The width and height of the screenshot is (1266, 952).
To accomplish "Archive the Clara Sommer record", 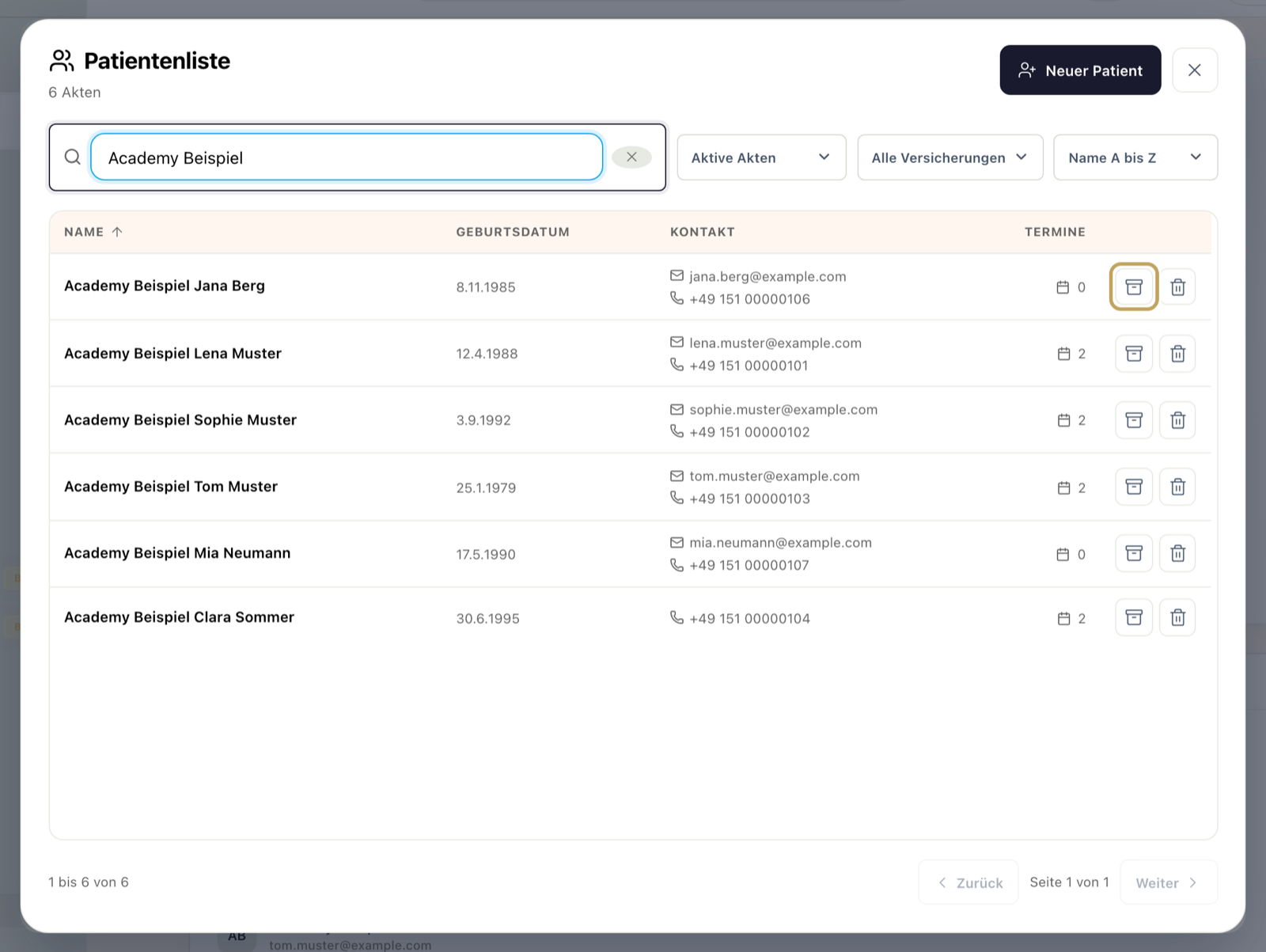I will 1134,617.
